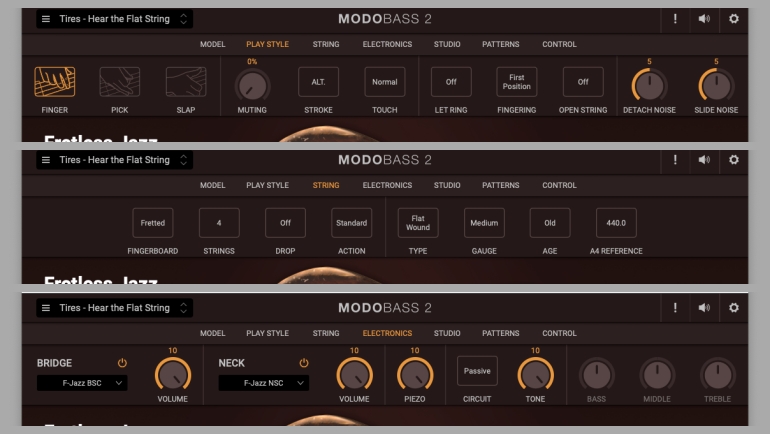Click the Middle EQ knob
Viewport: 770px width, 434px height.
[x=657, y=375]
